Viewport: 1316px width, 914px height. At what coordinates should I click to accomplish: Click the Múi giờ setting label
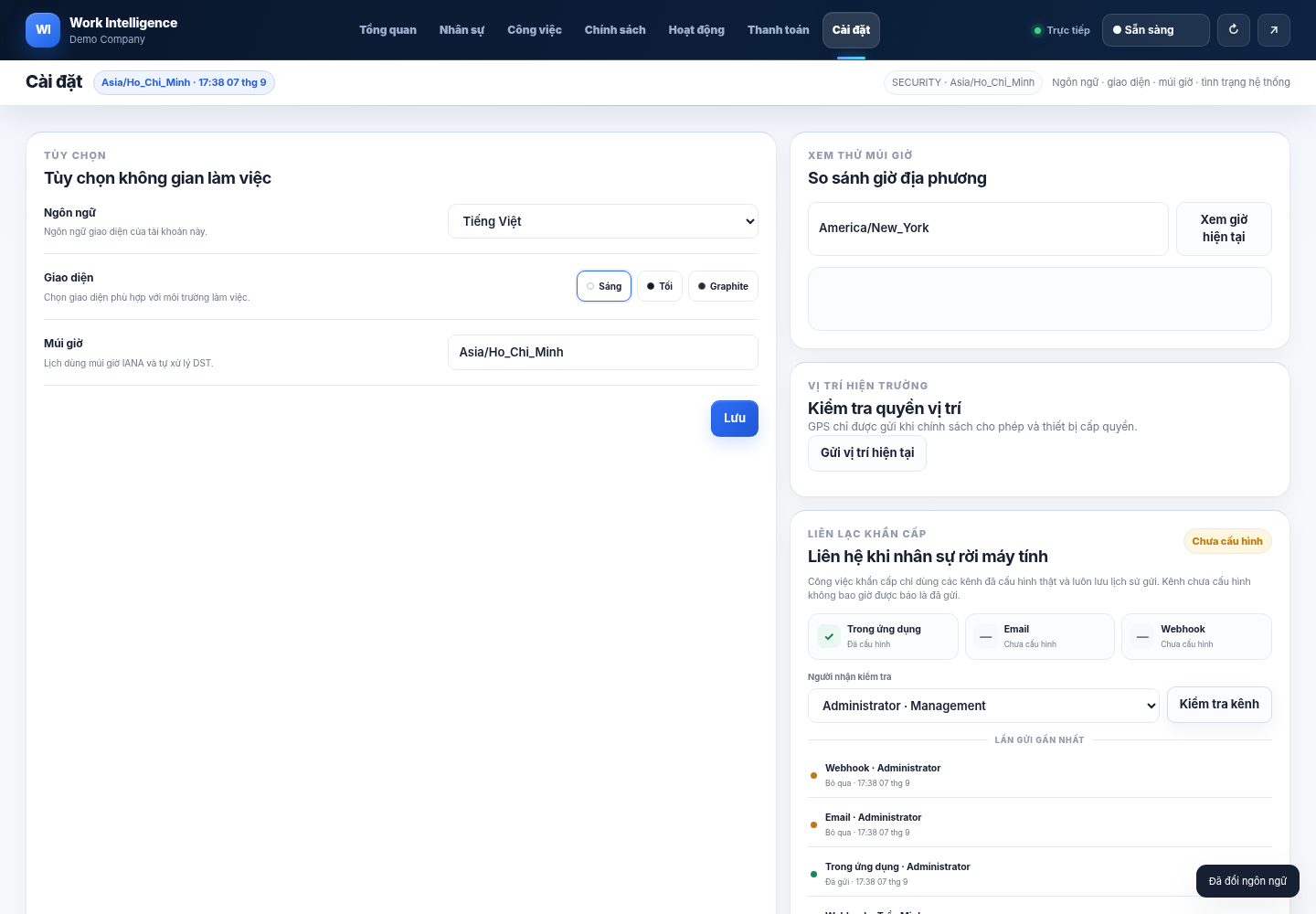pyautogui.click(x=63, y=344)
